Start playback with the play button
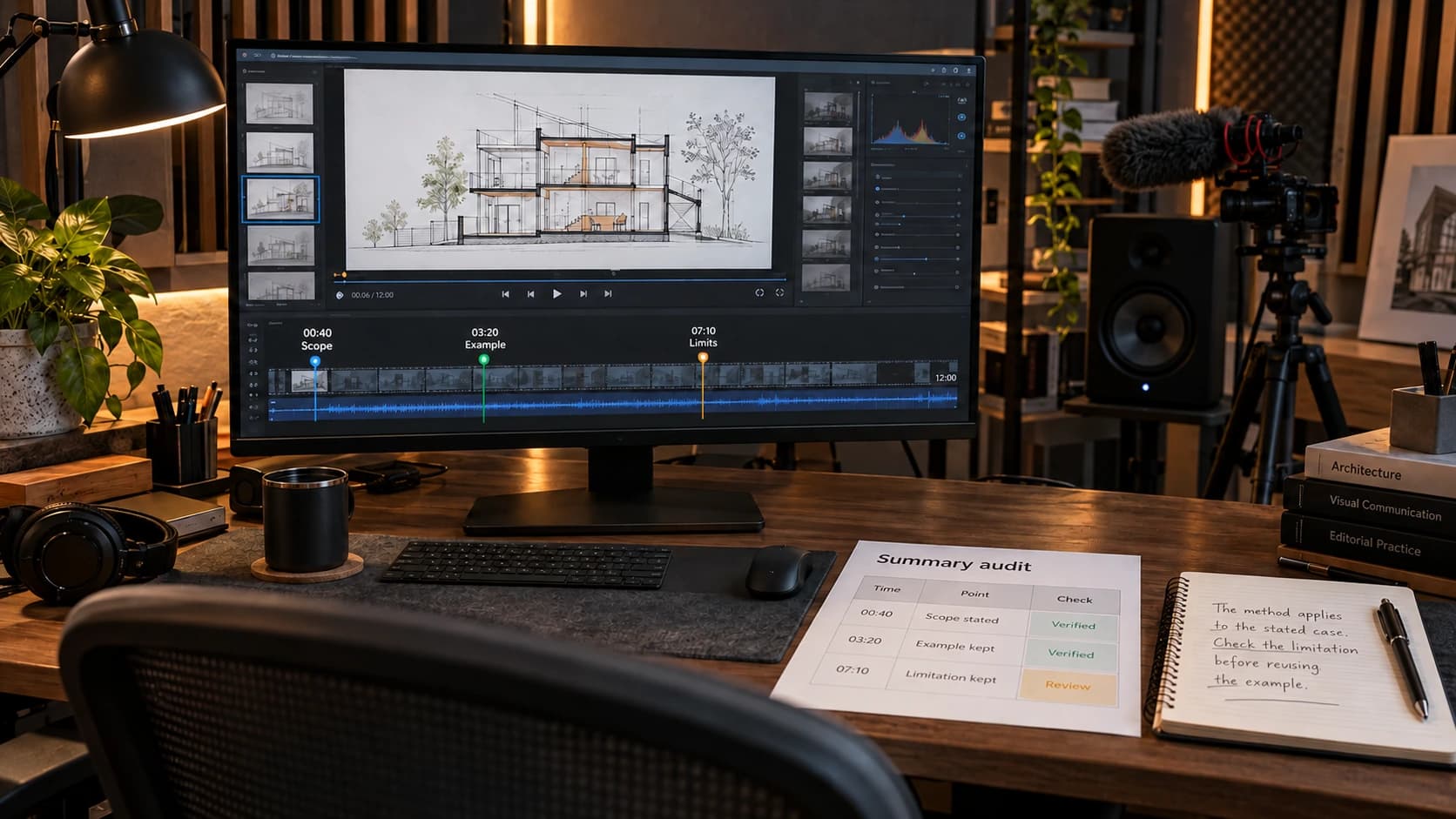Viewport: 1456px width, 819px height. (x=556, y=294)
